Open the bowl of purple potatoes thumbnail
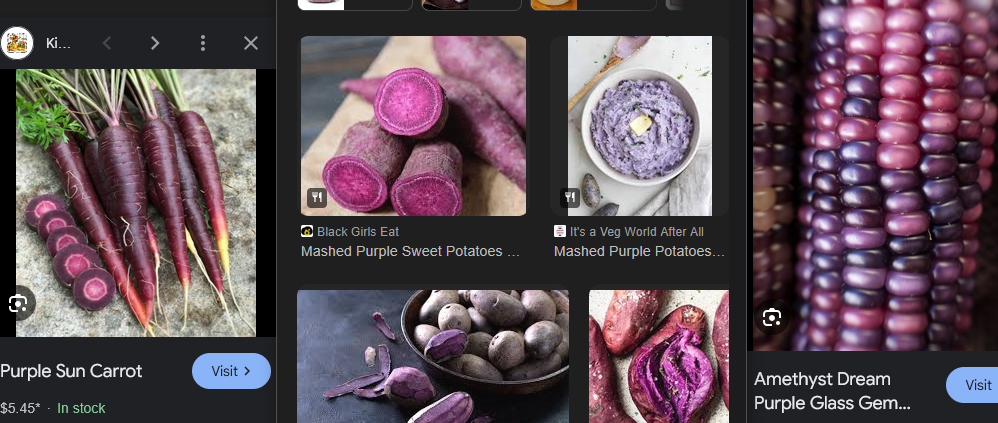Screen dimensions: 998x423 (x=433, y=356)
